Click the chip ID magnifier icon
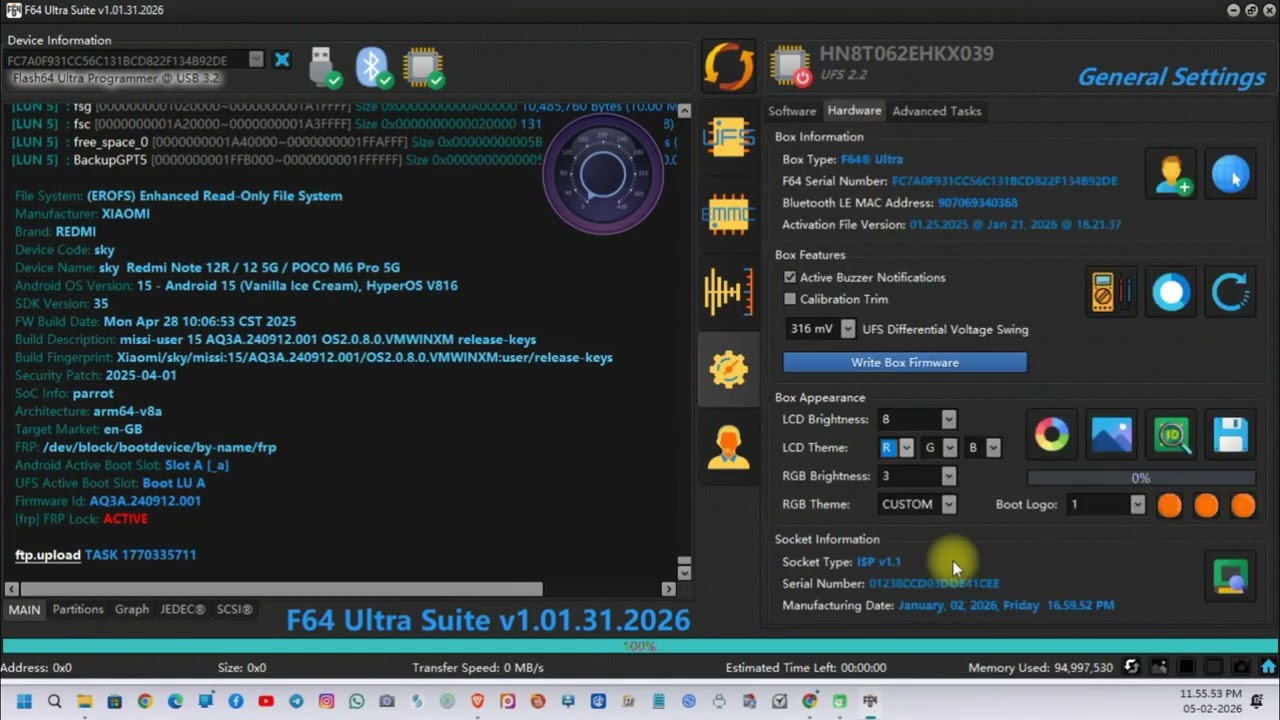 click(x=1172, y=434)
